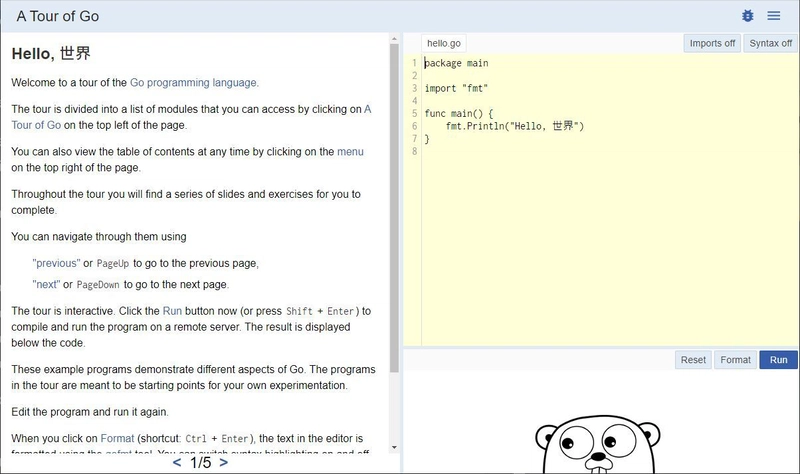Viewport: 800px width, 474px height.
Task: Click the "next" link
Action: coord(46,285)
